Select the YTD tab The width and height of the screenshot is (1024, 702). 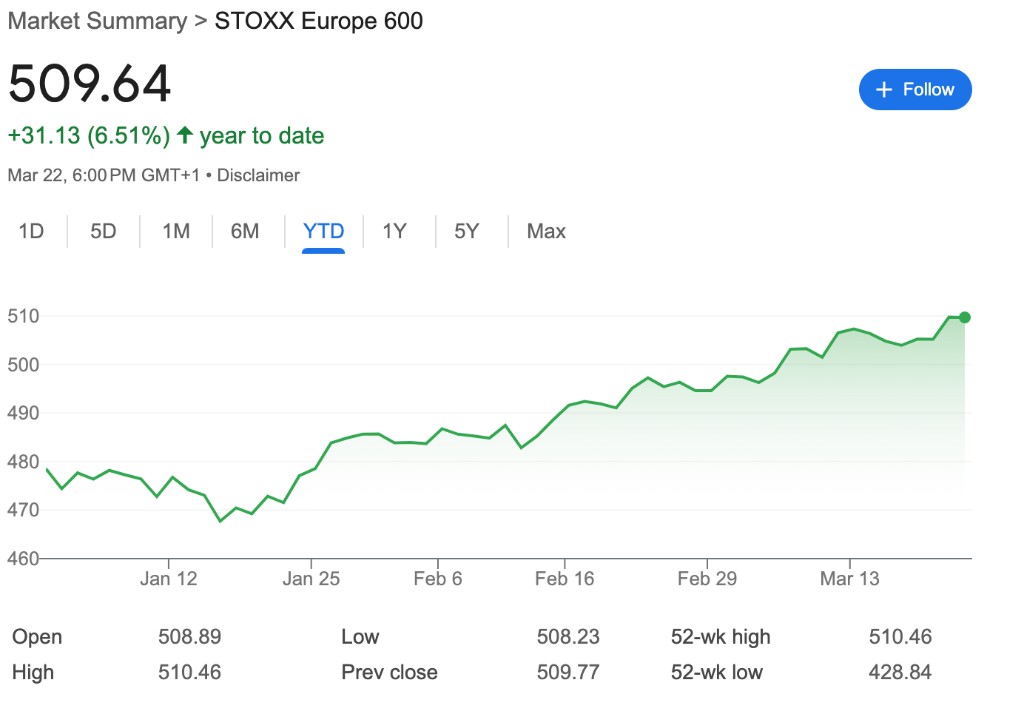[x=323, y=231]
